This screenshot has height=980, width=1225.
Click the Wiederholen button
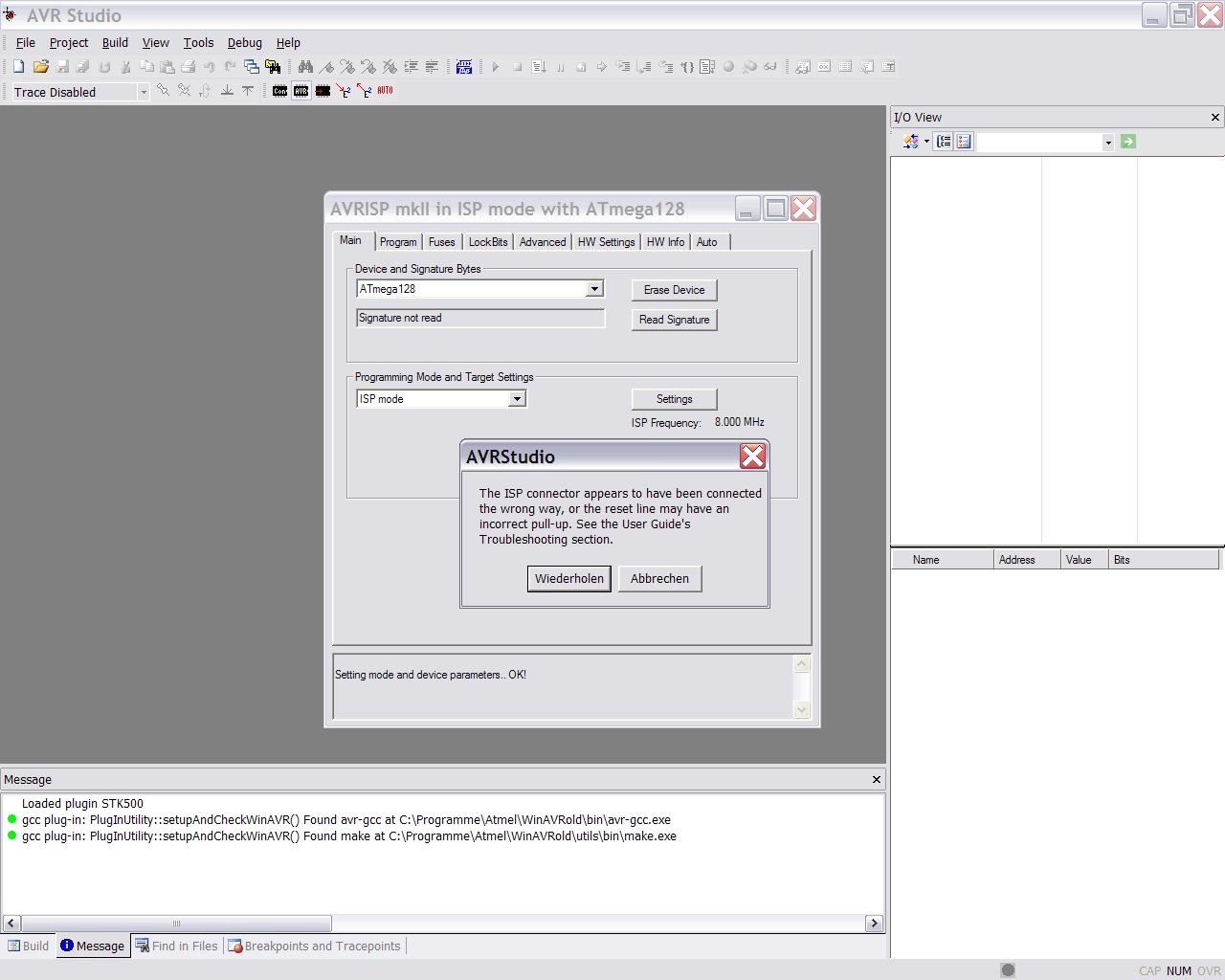569,578
